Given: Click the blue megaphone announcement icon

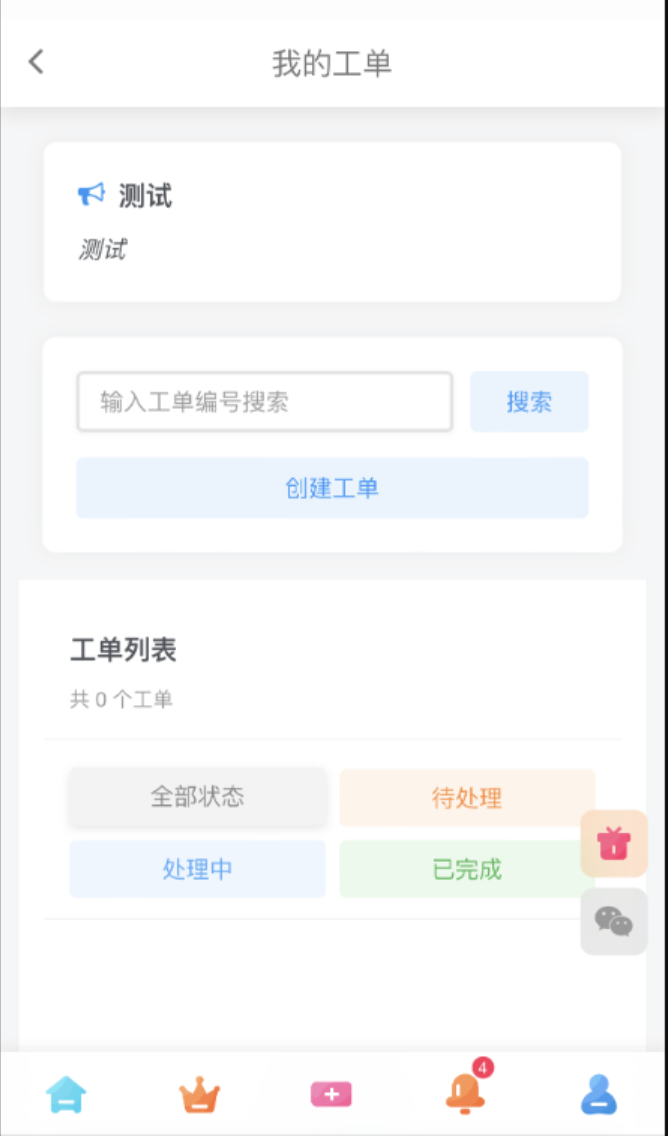Looking at the screenshot, I should tap(91, 194).
